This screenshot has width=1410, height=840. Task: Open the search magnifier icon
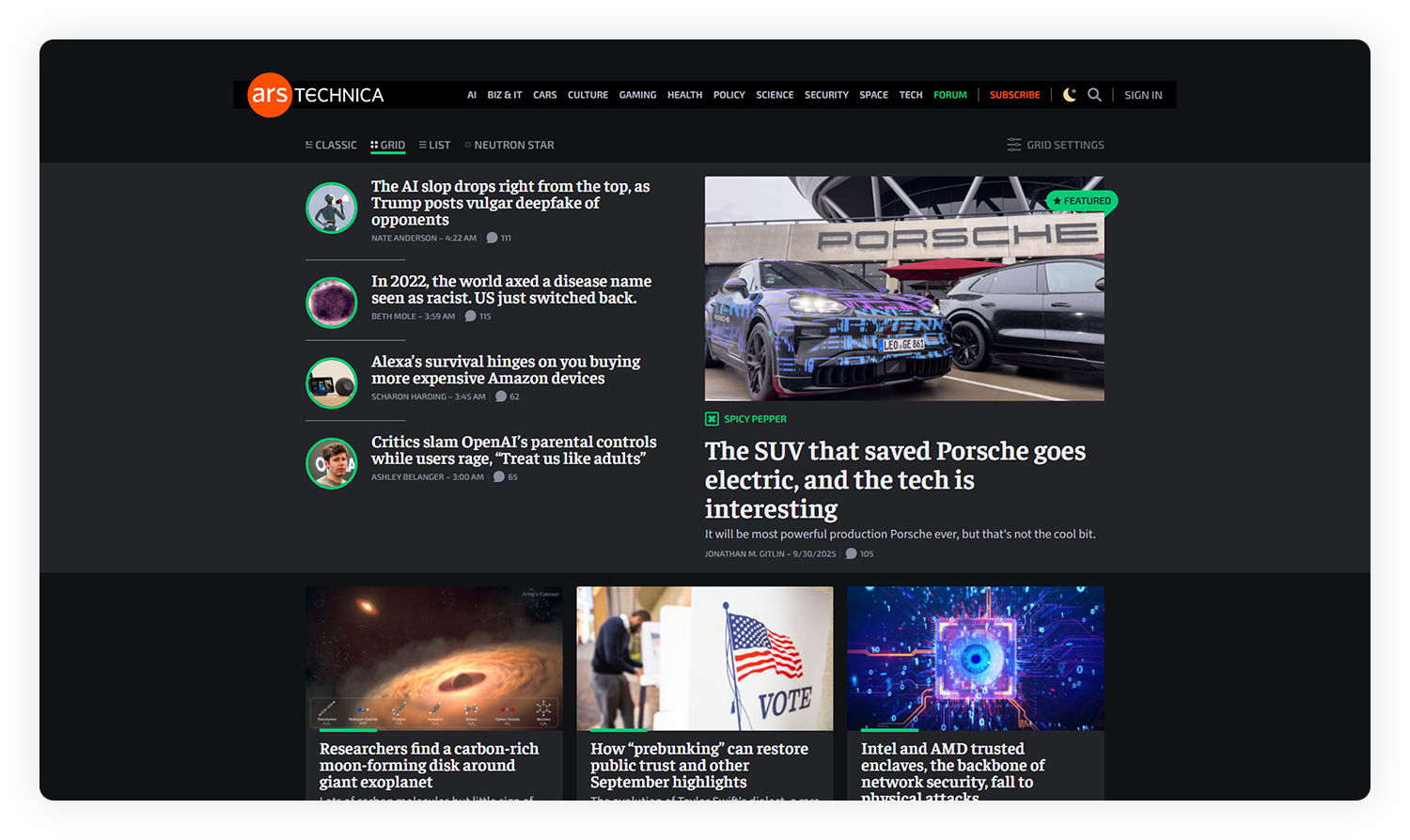[1094, 95]
